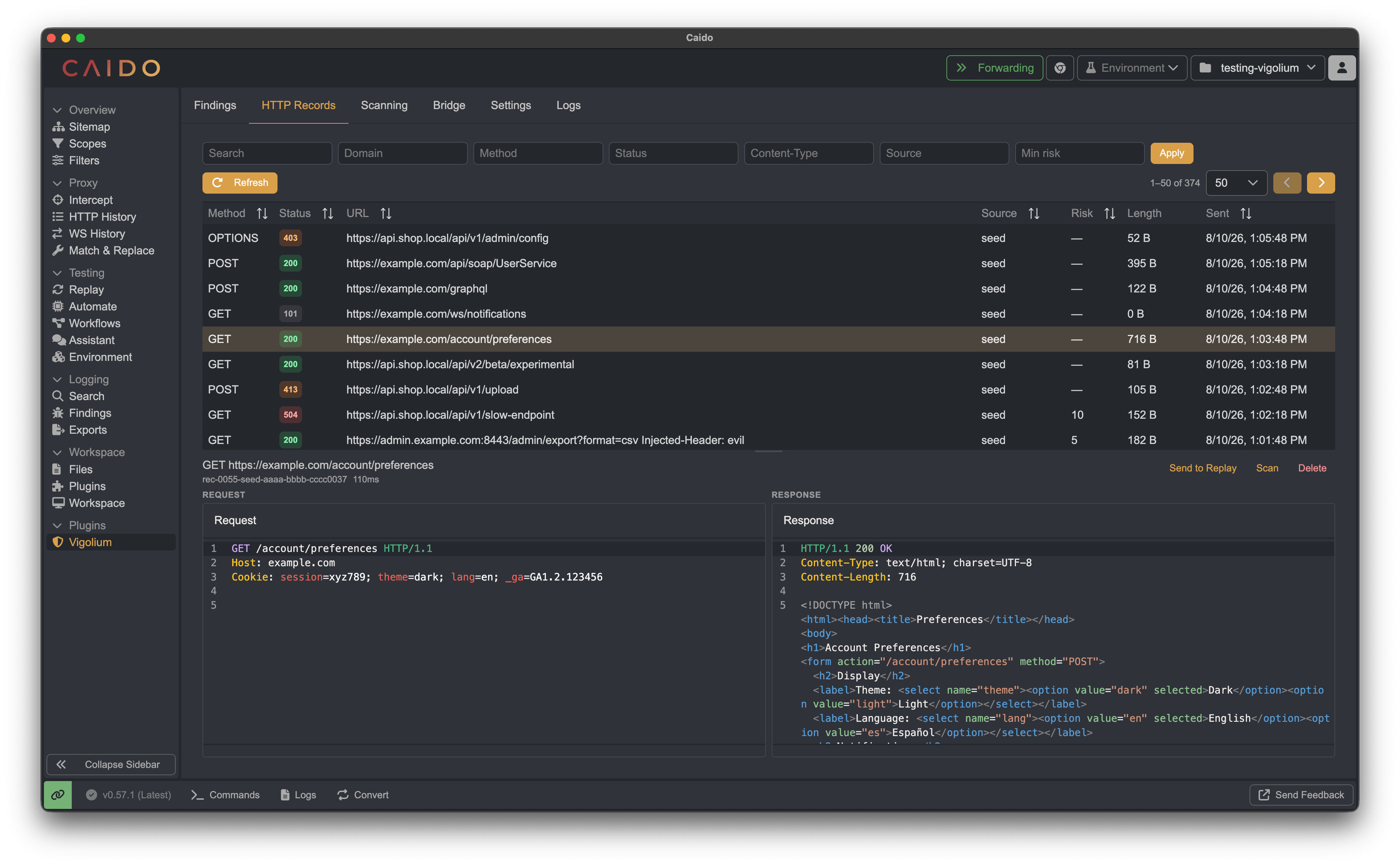This screenshot has width=1400, height=866.
Task: Sort records by the URL column
Action: click(386, 214)
